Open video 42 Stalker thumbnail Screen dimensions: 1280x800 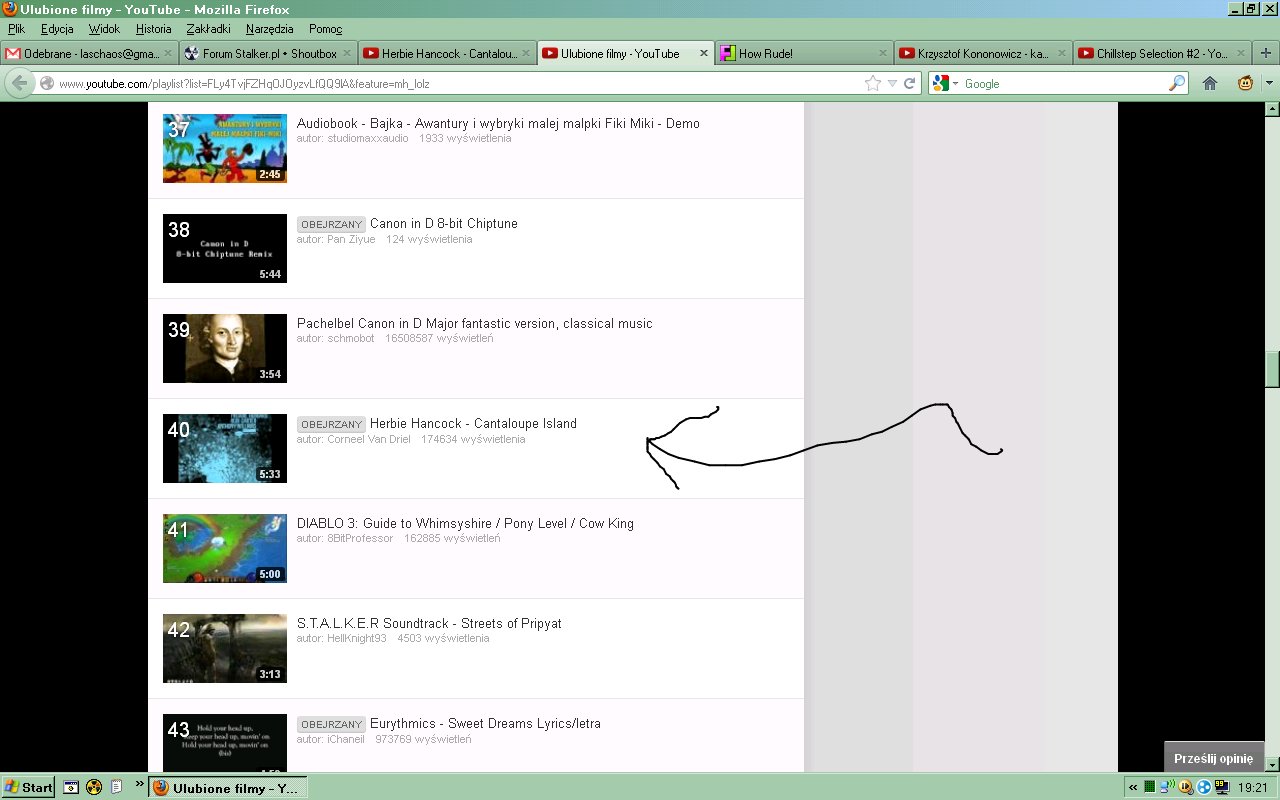(225, 648)
